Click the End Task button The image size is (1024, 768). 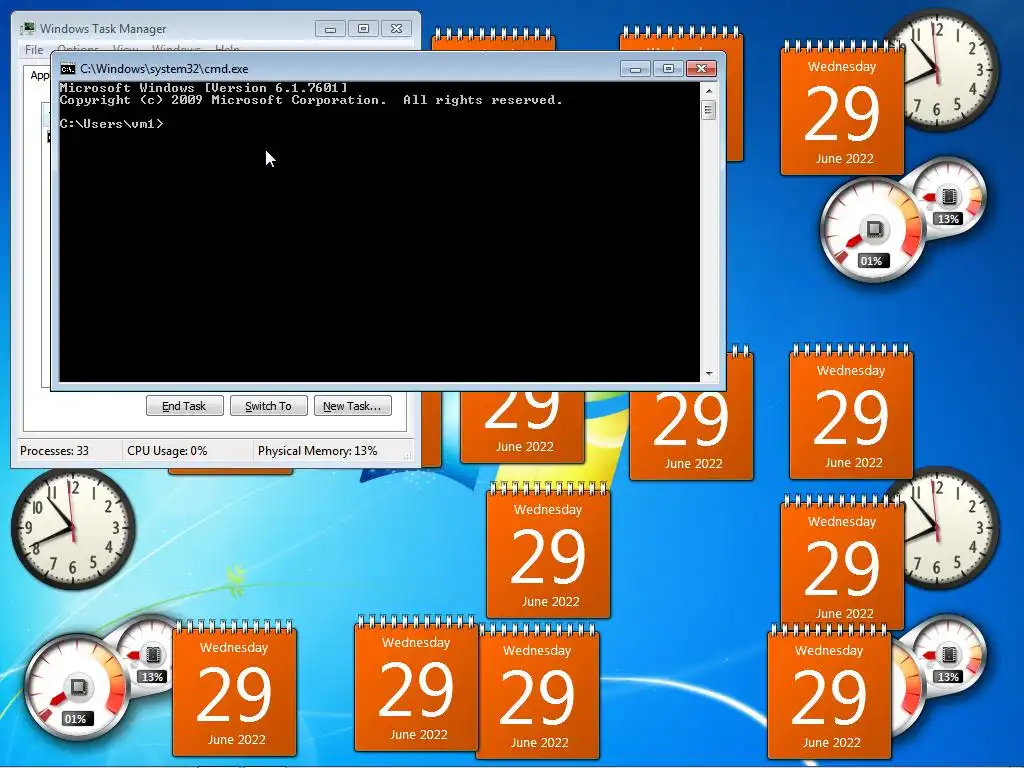[x=184, y=406]
